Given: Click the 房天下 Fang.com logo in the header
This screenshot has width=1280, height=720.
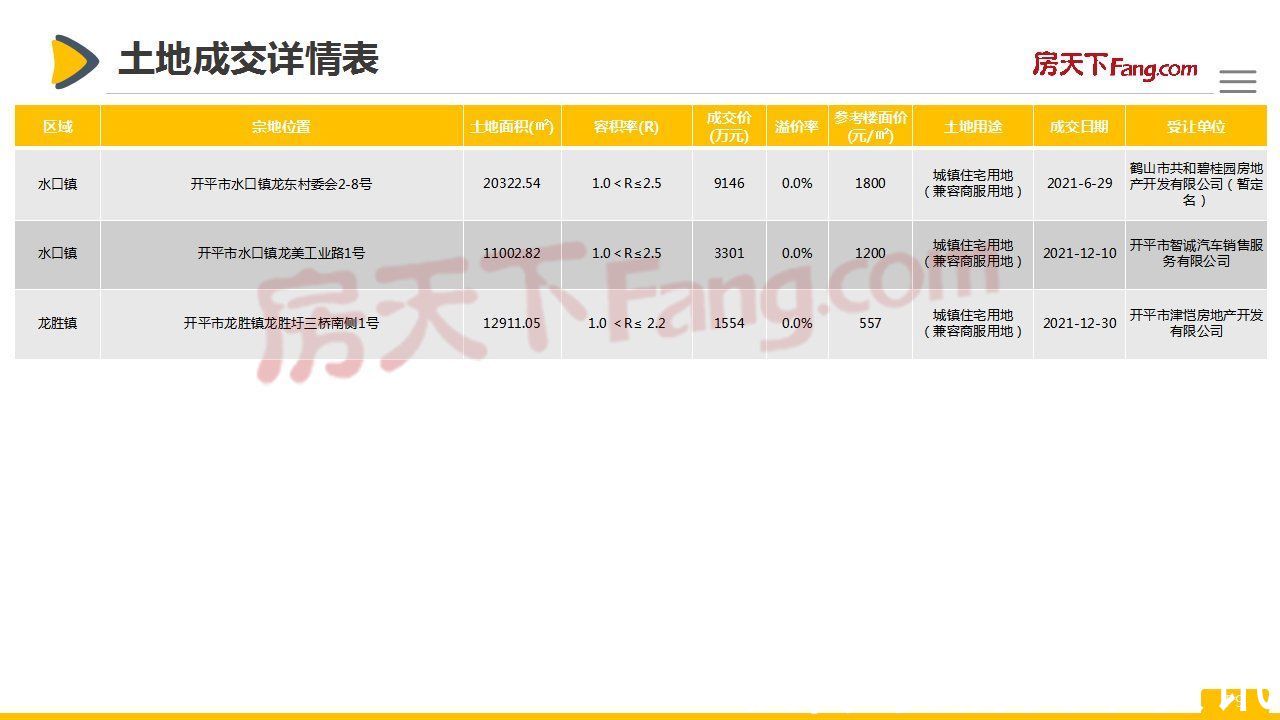Looking at the screenshot, I should (x=1115, y=66).
